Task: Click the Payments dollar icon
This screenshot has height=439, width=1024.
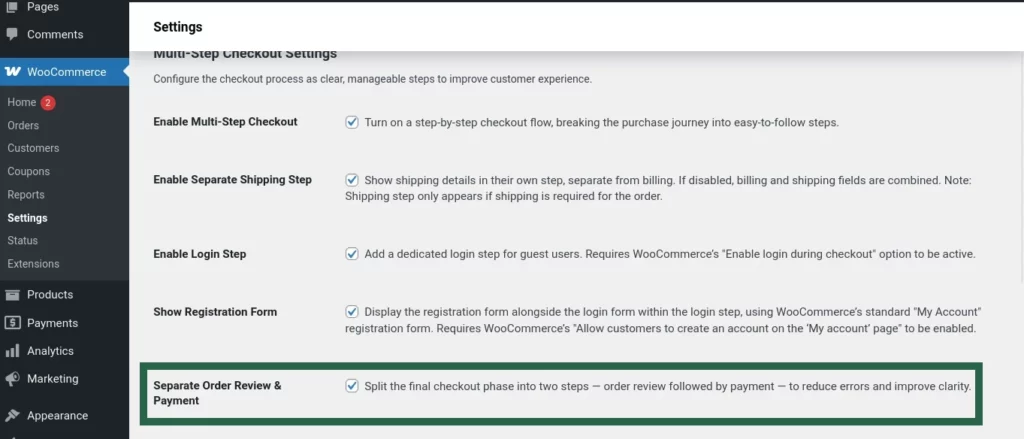Action: 12,323
